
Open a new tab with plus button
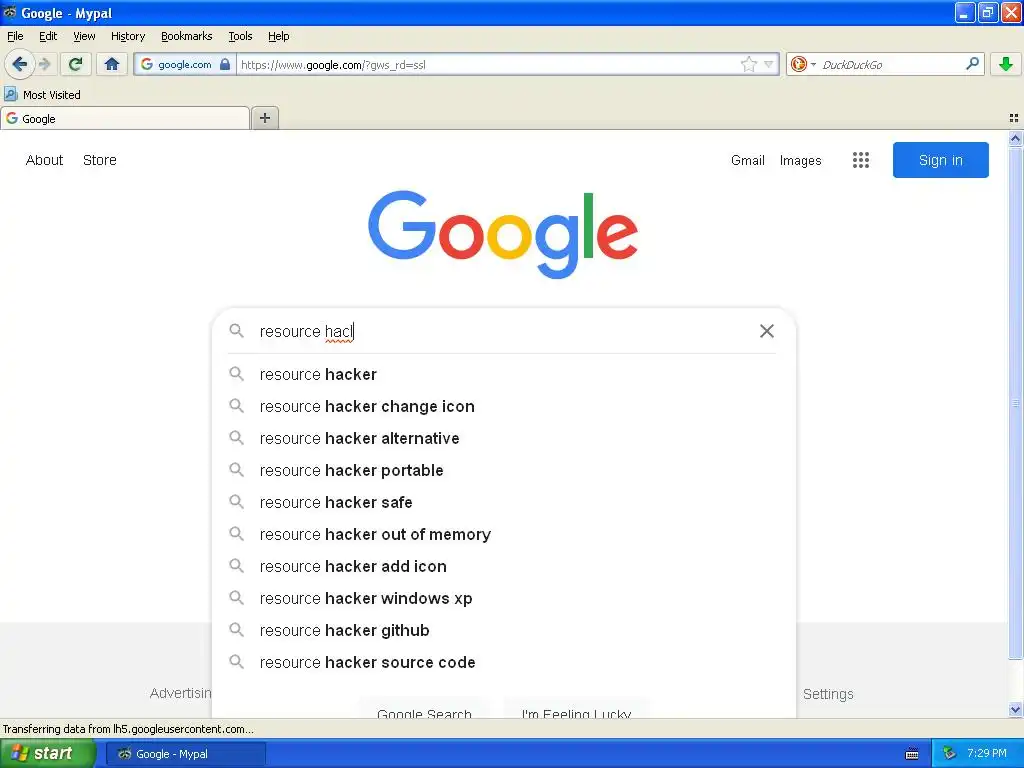[264, 118]
